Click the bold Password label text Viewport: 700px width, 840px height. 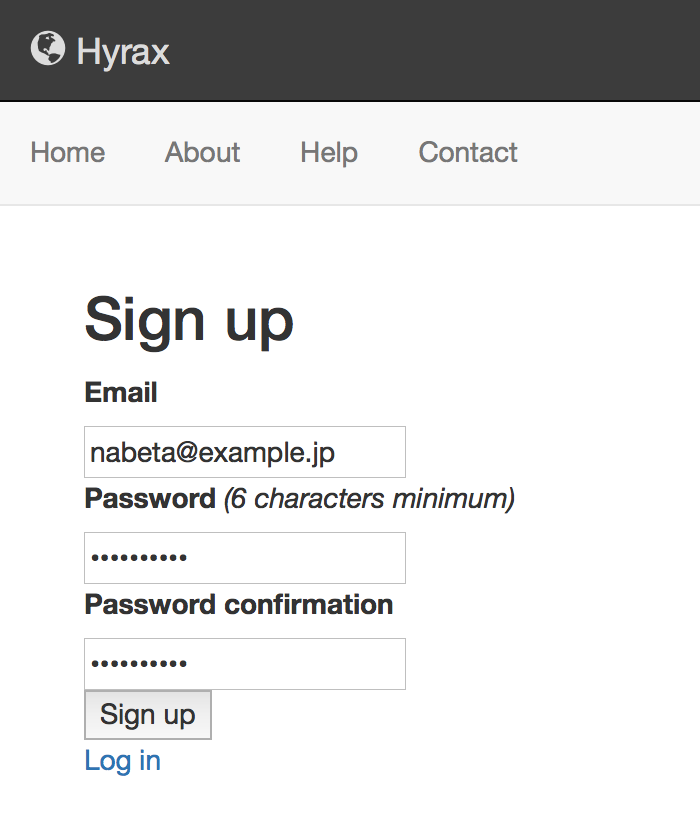click(x=150, y=499)
